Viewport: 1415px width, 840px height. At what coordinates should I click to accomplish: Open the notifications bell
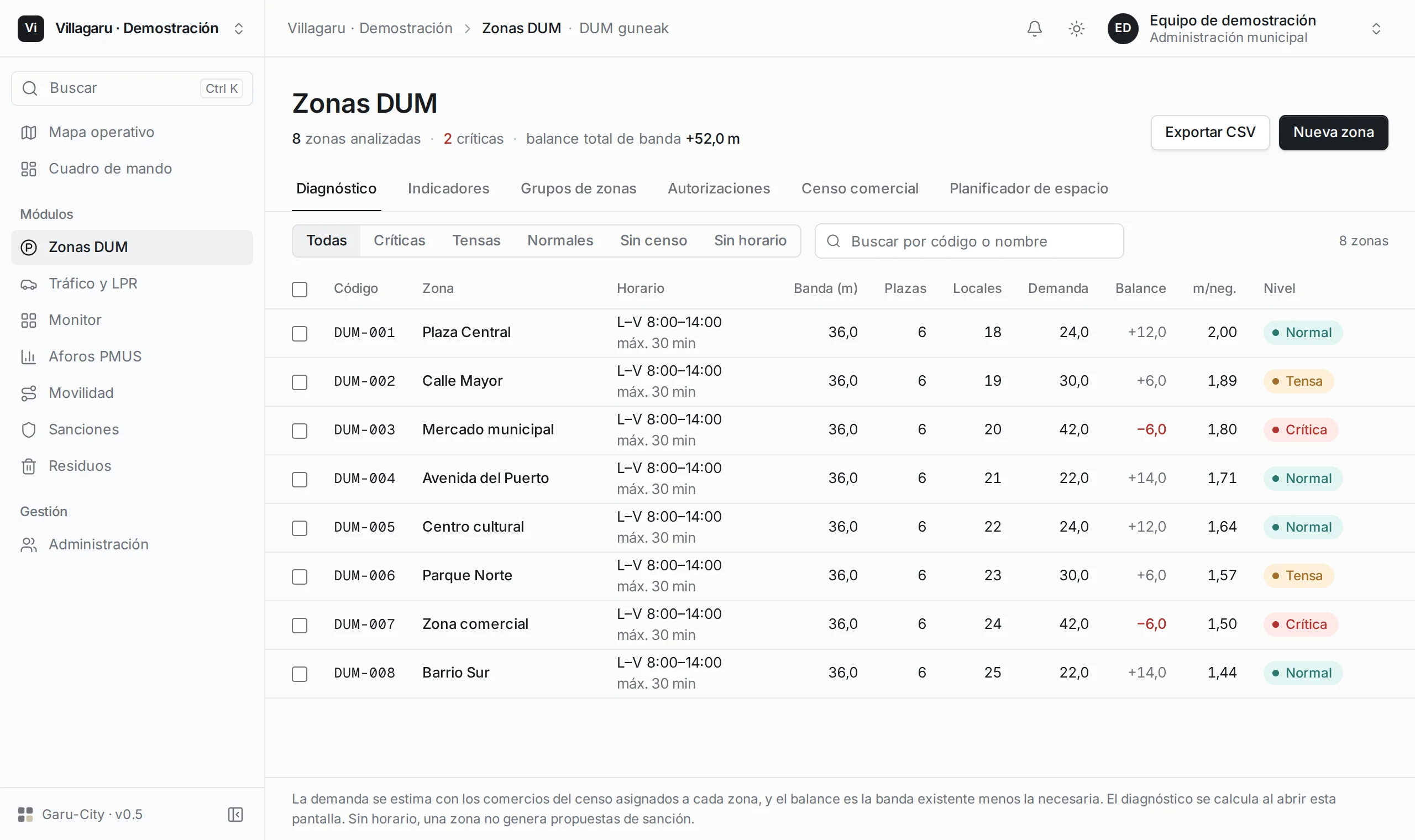tap(1034, 28)
